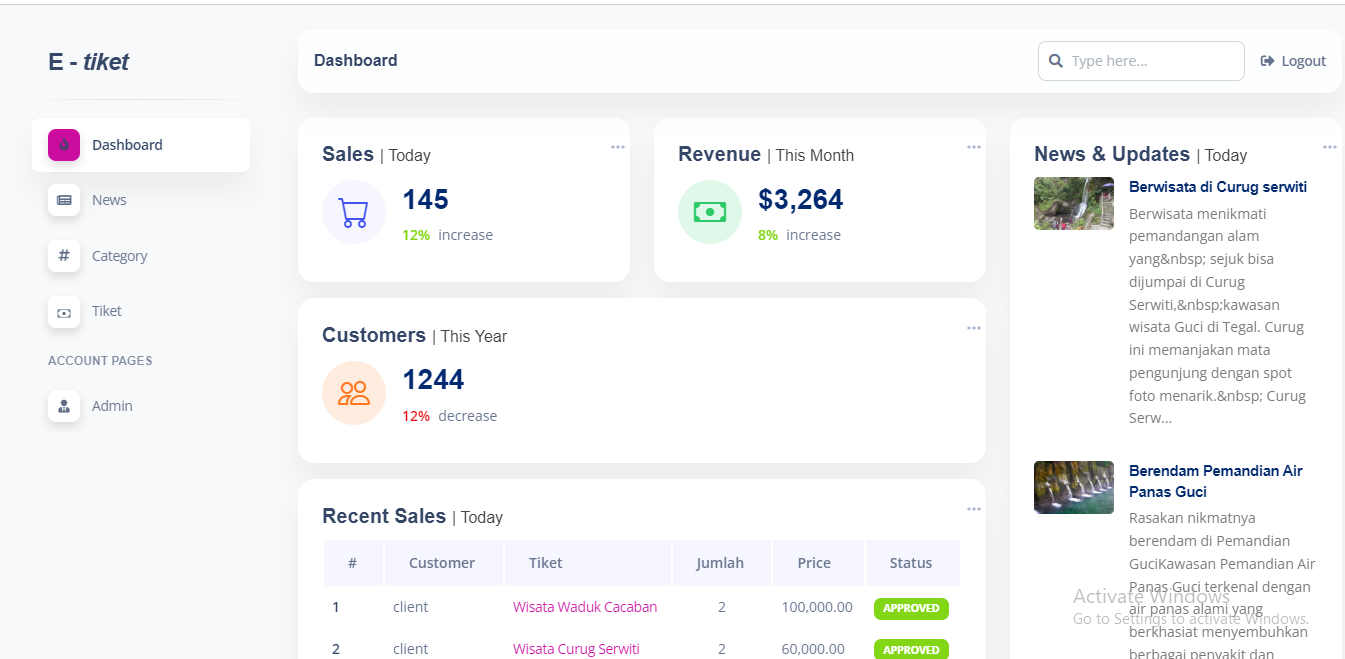Open the Recent Sales options menu
This screenshot has height=659, width=1345.
pos(973,509)
